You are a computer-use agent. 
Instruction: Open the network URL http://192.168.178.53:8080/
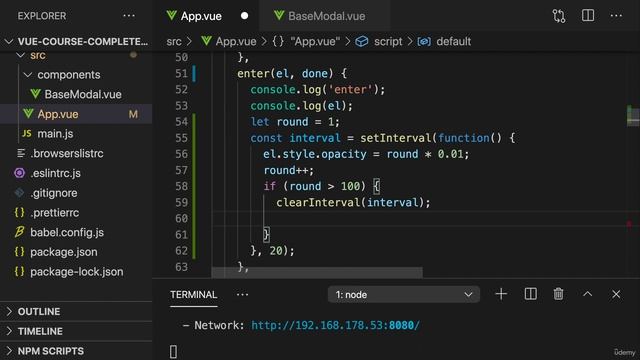coord(335,325)
